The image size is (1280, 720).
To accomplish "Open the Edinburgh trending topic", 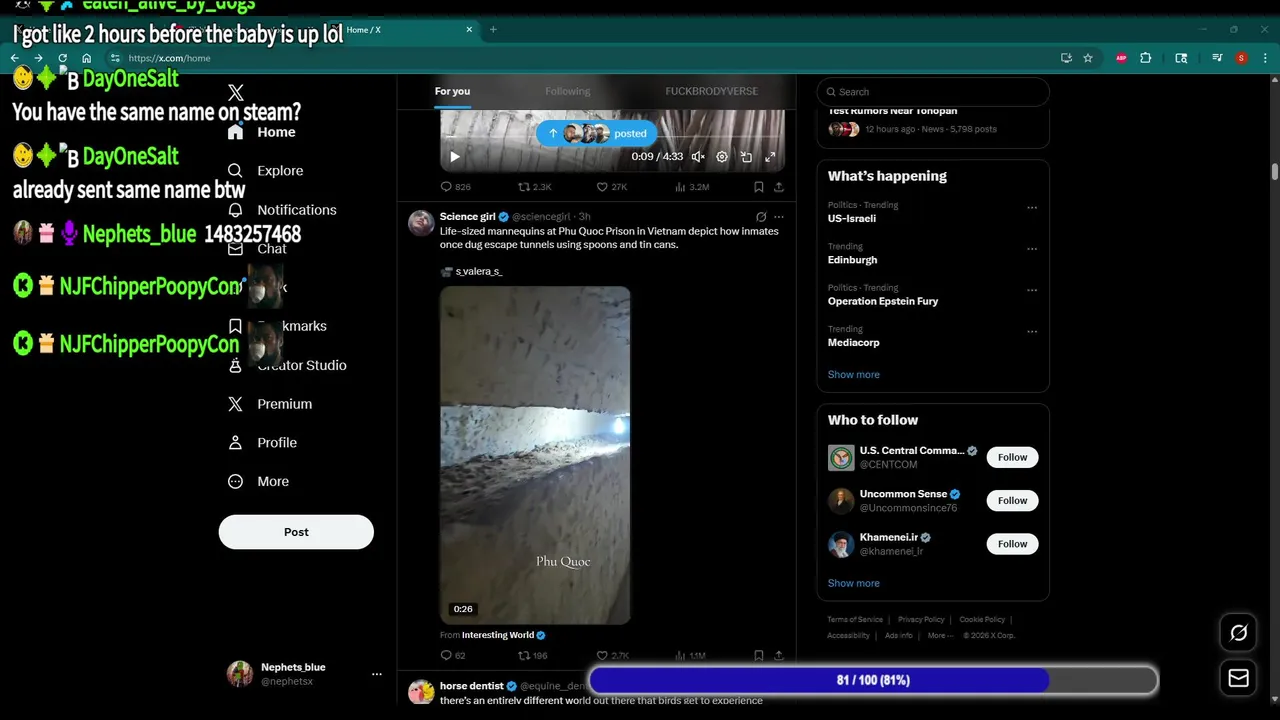I will tap(853, 260).
